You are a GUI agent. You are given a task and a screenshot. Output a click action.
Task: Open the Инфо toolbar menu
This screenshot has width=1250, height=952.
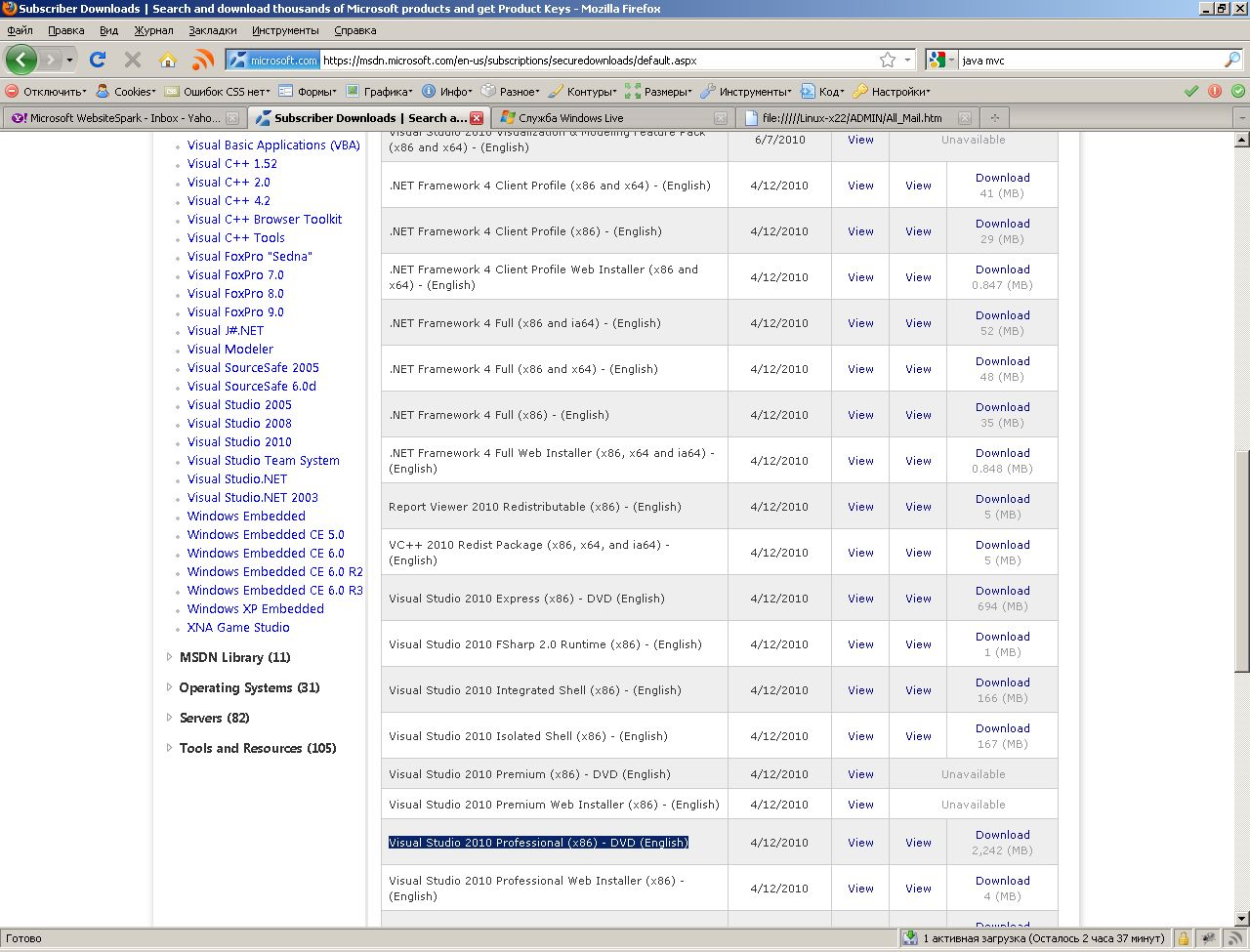[446, 91]
